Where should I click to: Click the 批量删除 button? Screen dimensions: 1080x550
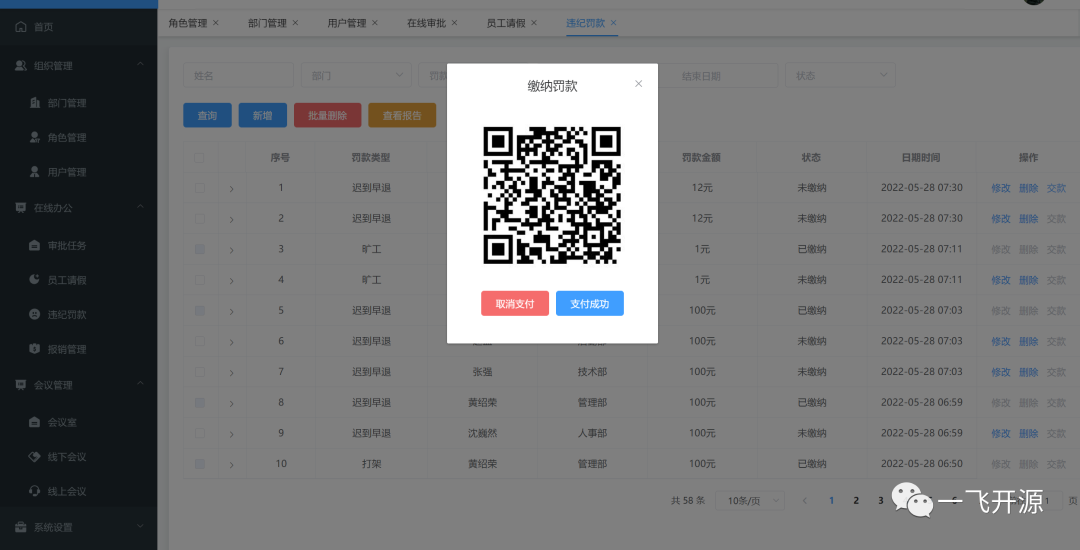[328, 116]
